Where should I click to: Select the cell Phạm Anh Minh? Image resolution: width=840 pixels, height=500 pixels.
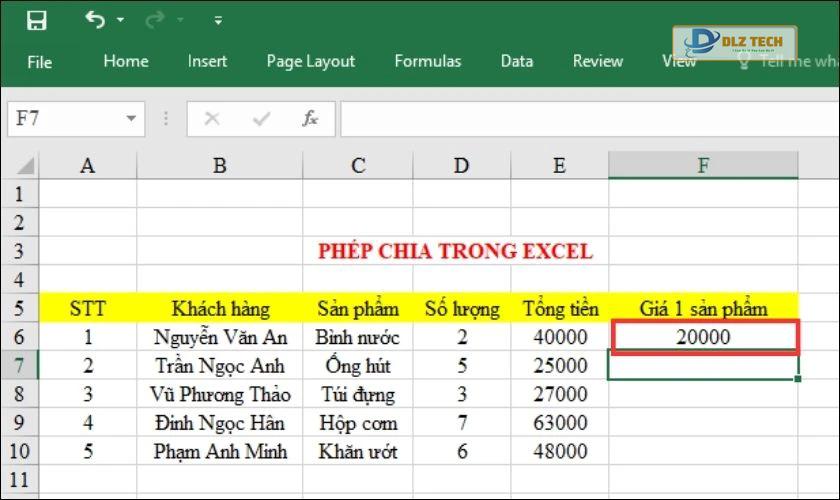(220, 451)
